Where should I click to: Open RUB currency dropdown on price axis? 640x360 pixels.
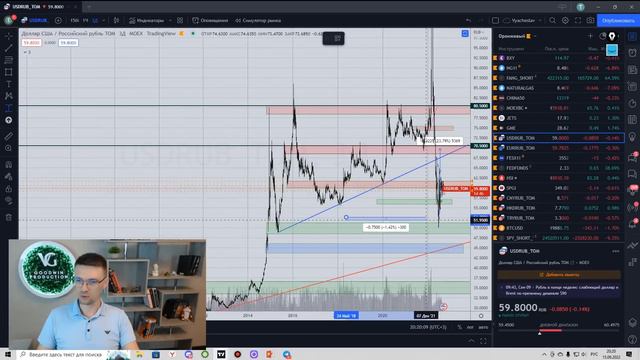[x=478, y=32]
